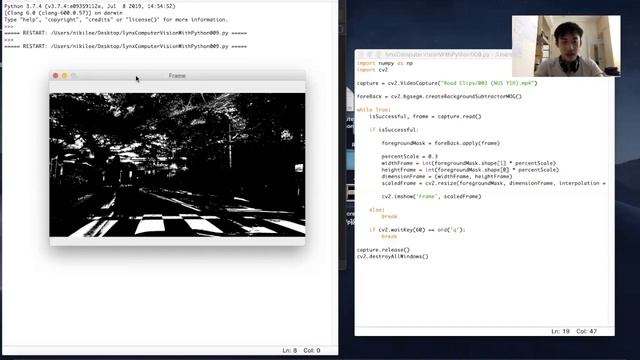Click the "percentScale = 0.3" code line

click(x=410, y=156)
